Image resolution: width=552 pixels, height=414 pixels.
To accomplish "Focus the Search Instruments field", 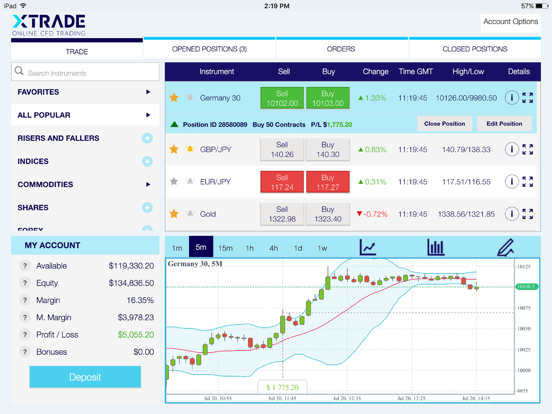I will (x=85, y=72).
